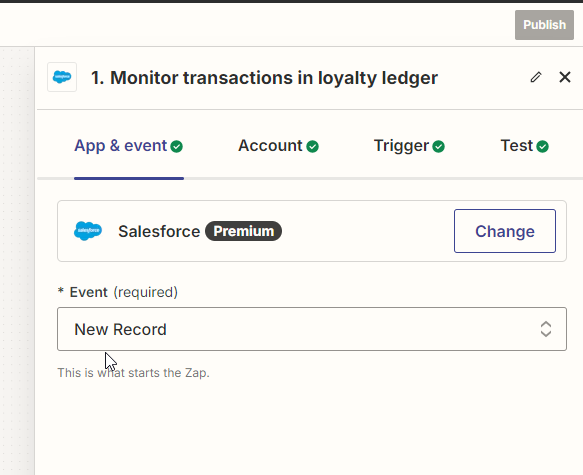Viewport: 583px width, 475px height.
Task: Click the pencil rename step icon
Action: coord(536,77)
